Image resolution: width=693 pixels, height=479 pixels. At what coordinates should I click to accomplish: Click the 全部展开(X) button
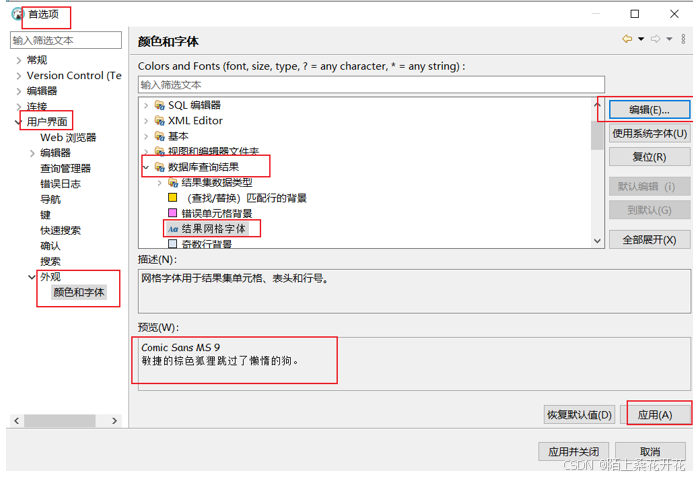(649, 240)
